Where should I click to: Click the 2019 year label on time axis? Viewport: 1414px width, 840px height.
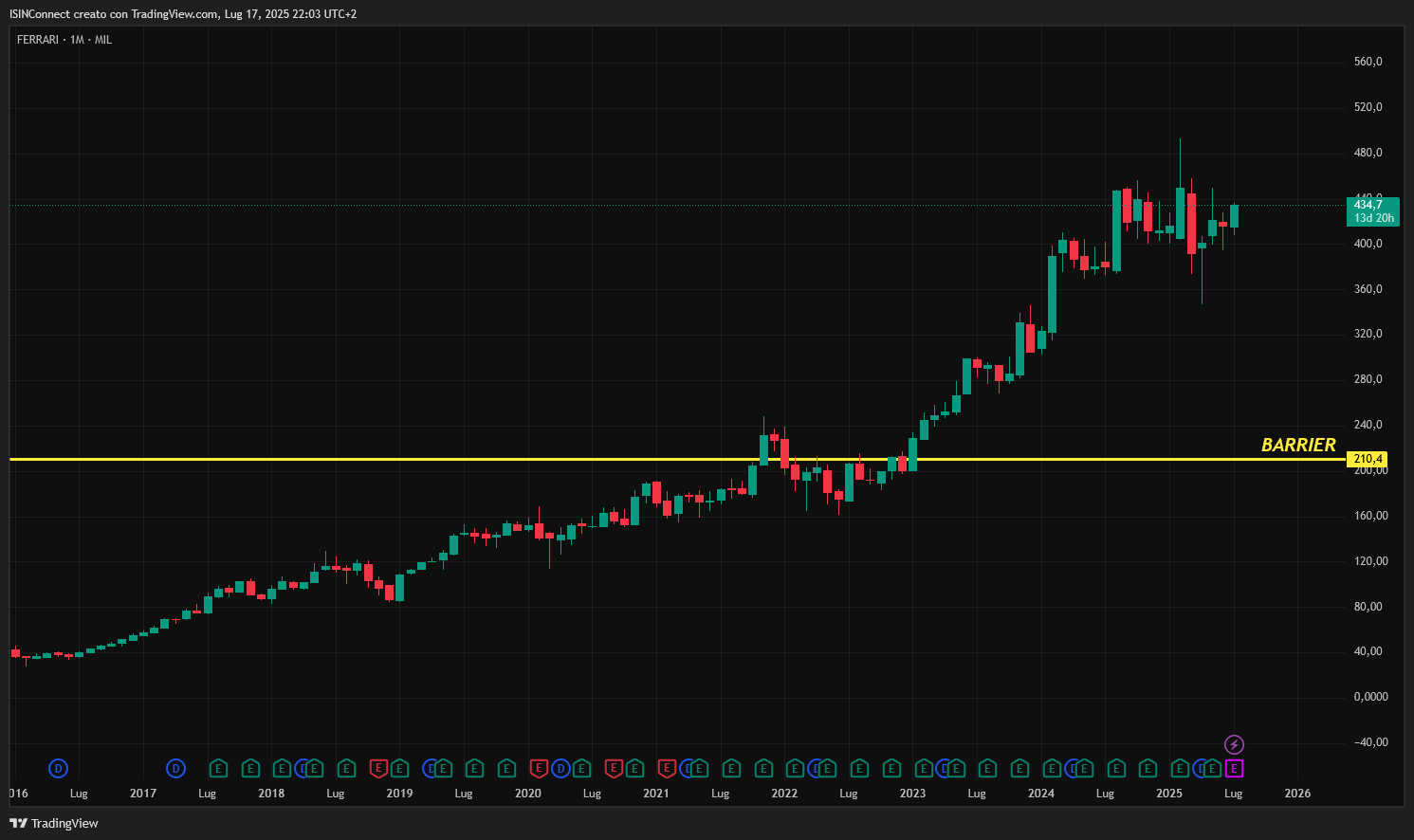399,794
